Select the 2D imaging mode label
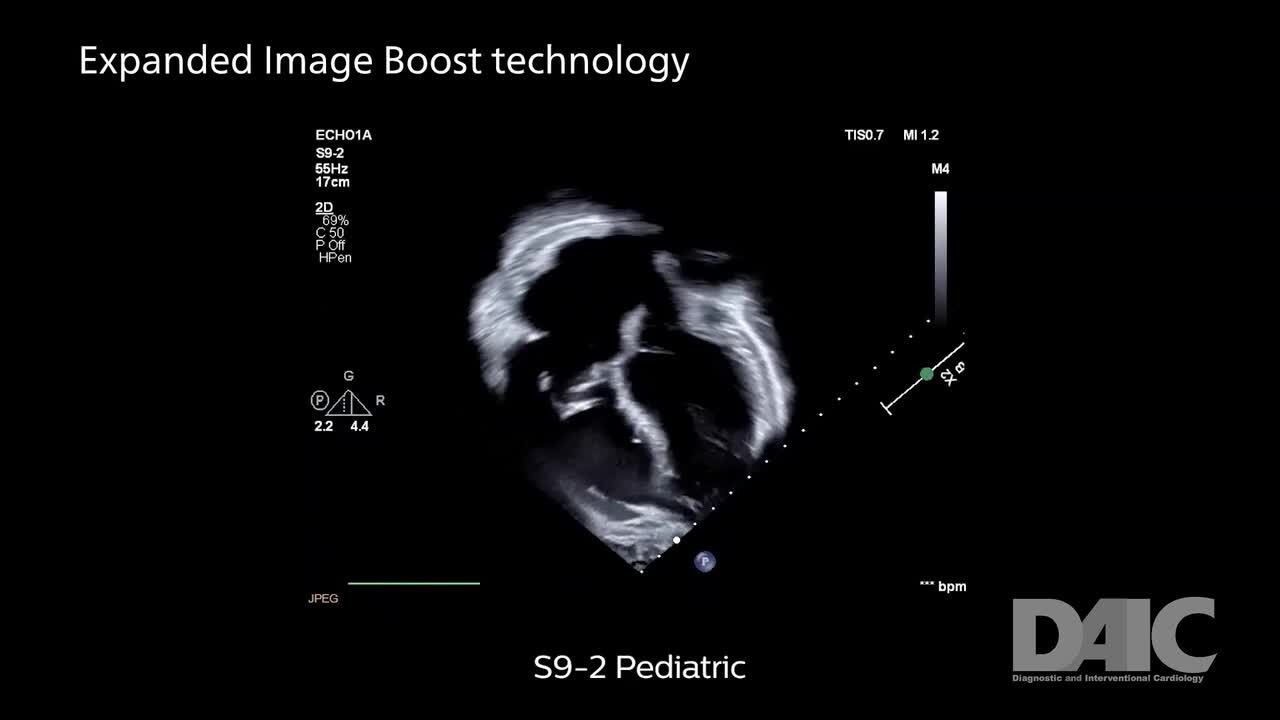1280x720 pixels. coord(324,207)
